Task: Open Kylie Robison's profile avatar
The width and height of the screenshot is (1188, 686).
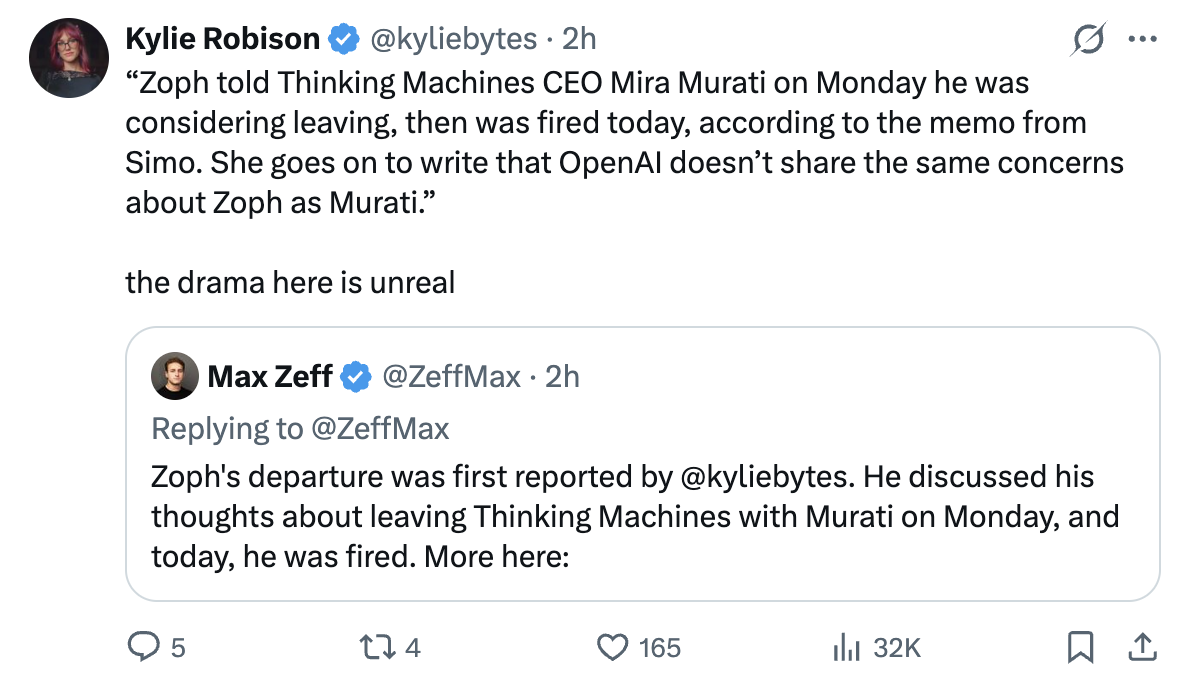Action: [x=68, y=57]
